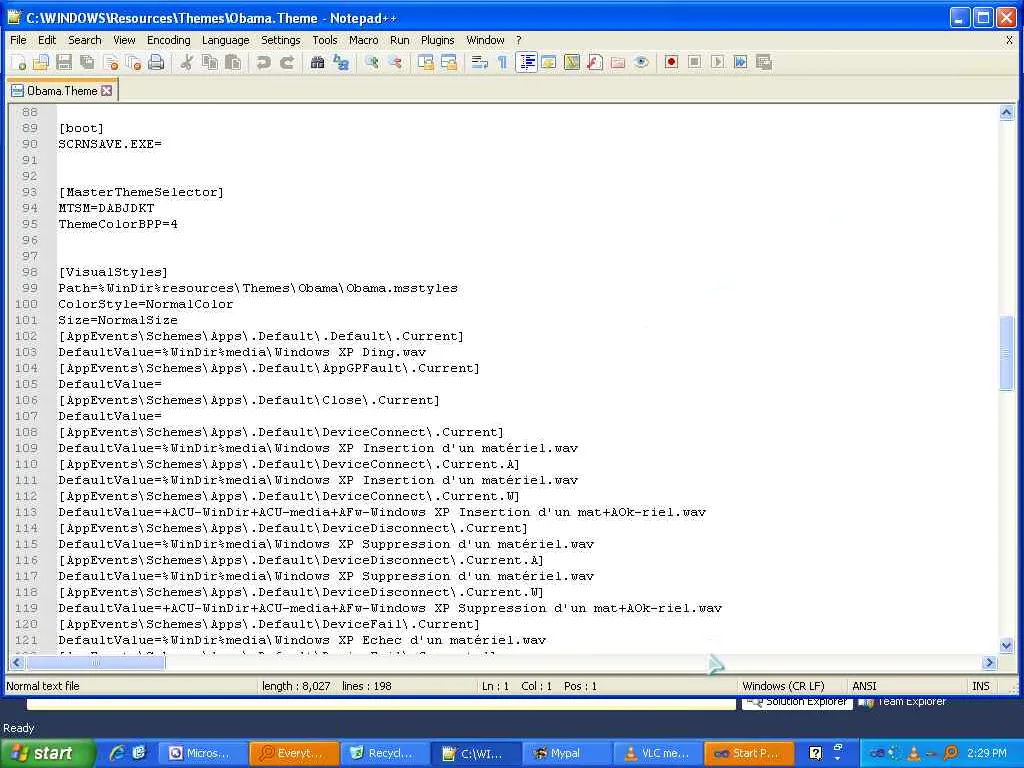Open Everything search taskbar button

coord(294,753)
